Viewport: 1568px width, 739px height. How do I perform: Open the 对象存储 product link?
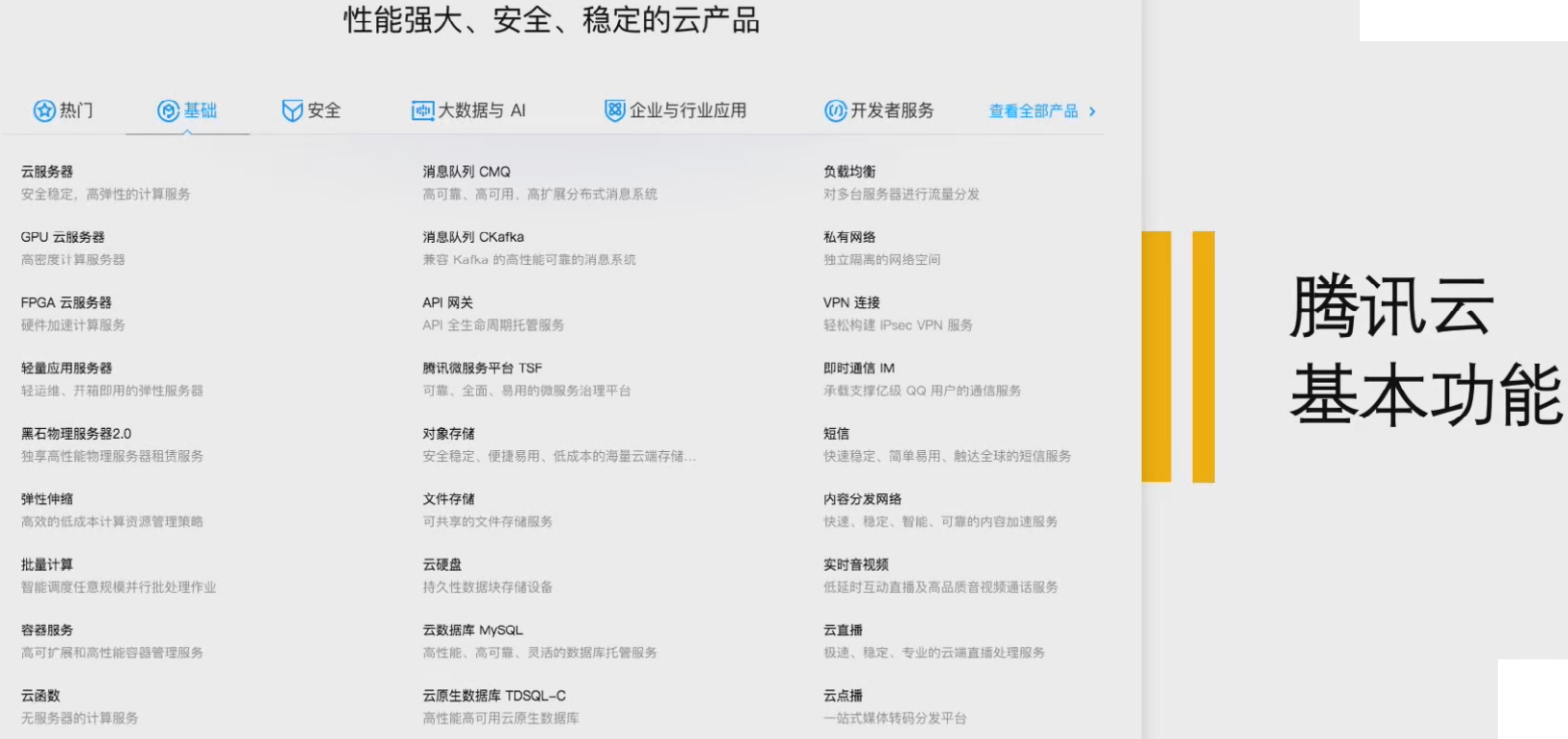tap(449, 434)
